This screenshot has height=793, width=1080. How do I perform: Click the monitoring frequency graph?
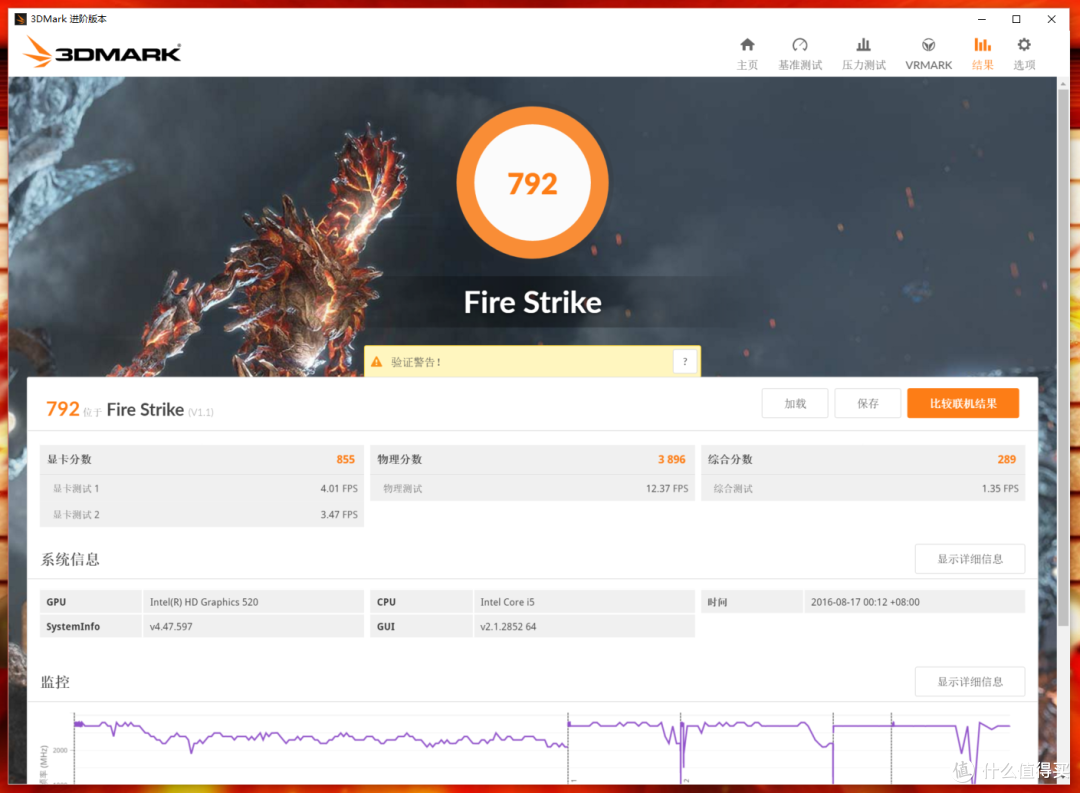point(541,748)
